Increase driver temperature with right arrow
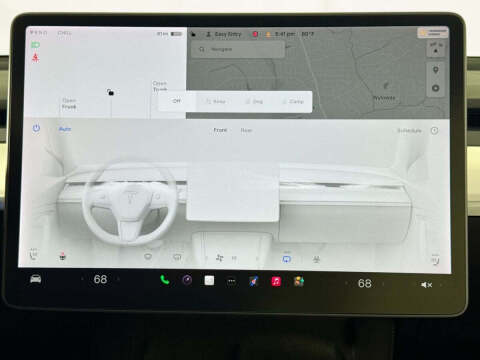Image resolution: width=480 pixels, height=360 pixels. [119, 279]
